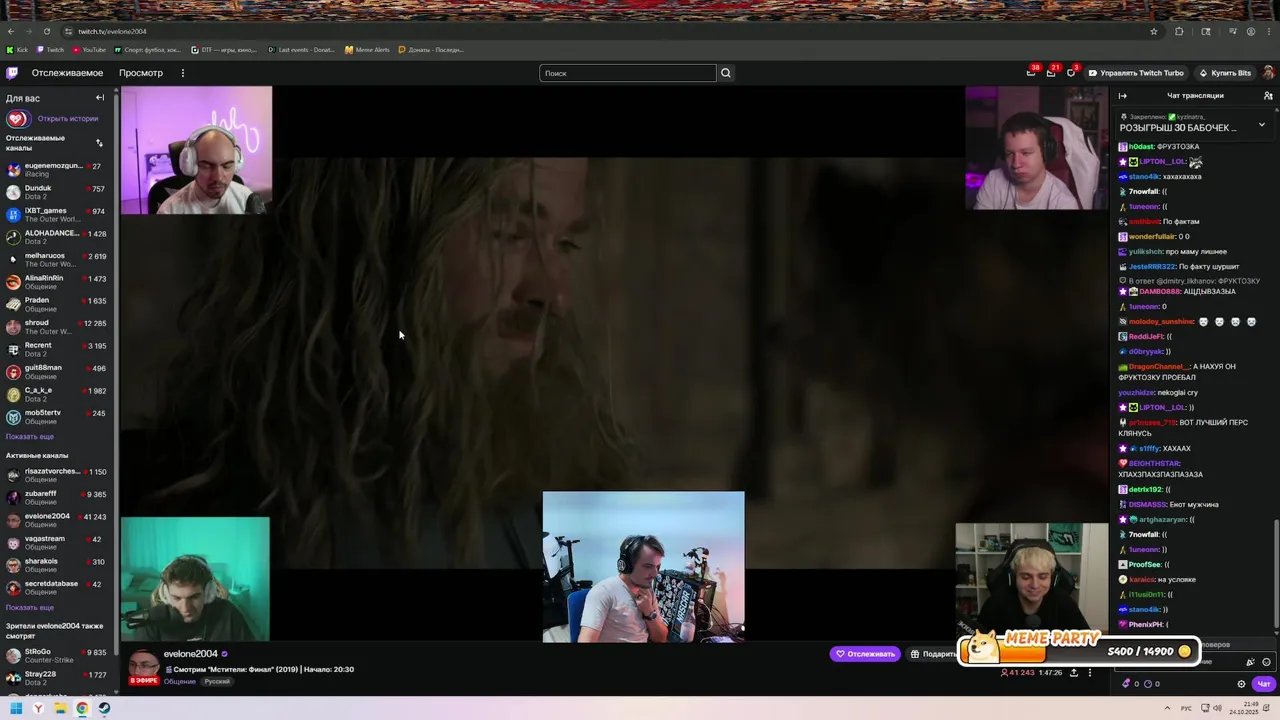The width and height of the screenshot is (1280, 720).
Task: Click the Русский language tag
Action: point(217,681)
